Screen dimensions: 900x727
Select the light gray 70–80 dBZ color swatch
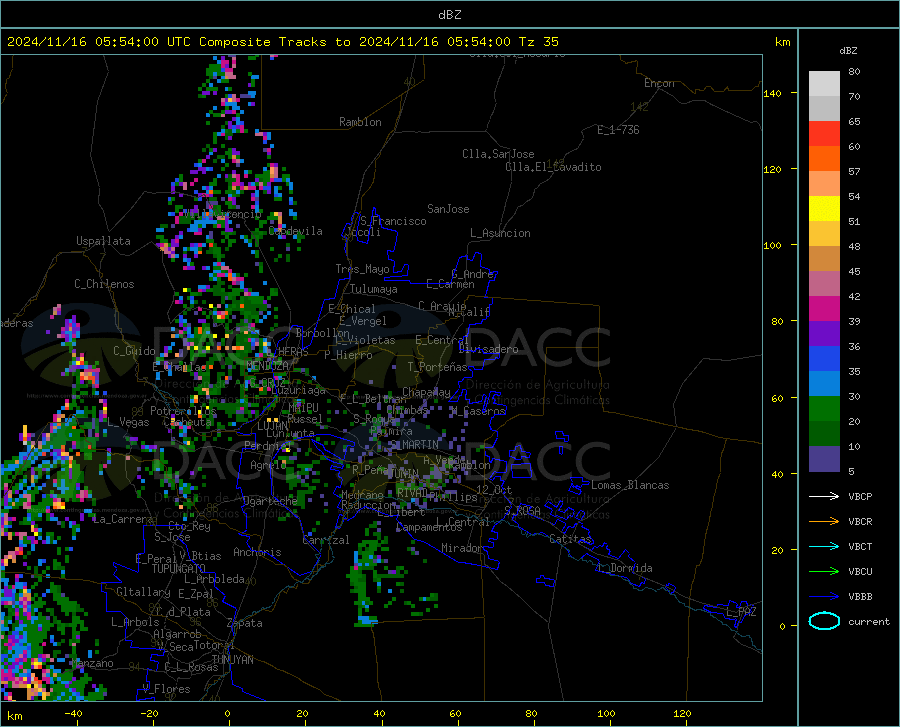pos(824,84)
